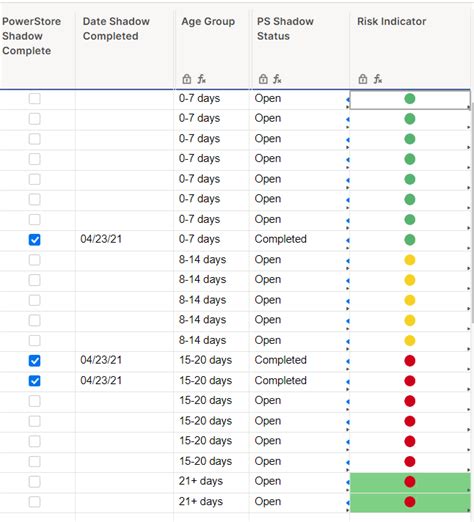Check the checkbox in the last 21+ days row
474x522 pixels.
coord(35,502)
